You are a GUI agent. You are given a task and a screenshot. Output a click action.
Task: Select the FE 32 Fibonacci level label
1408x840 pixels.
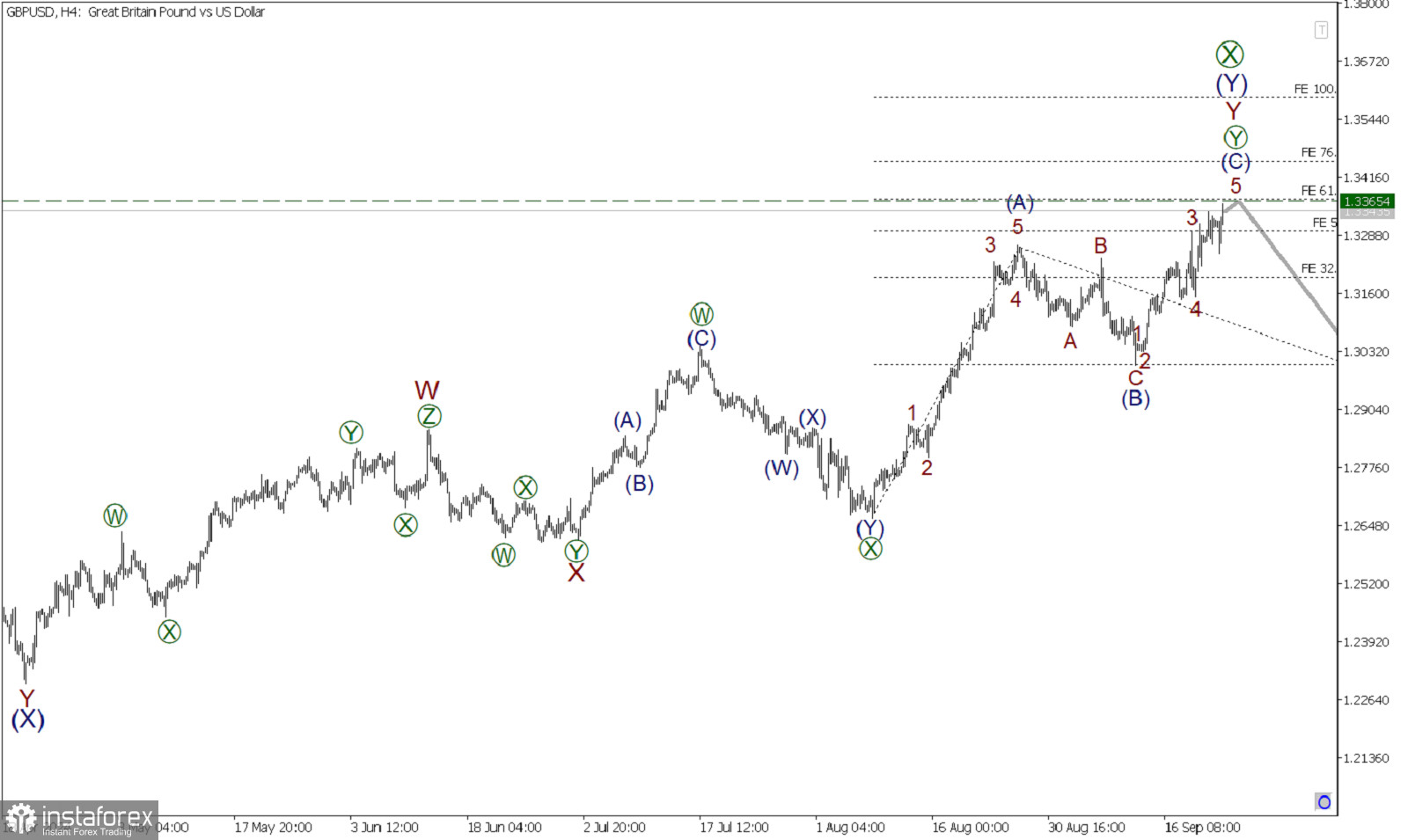tap(1318, 268)
